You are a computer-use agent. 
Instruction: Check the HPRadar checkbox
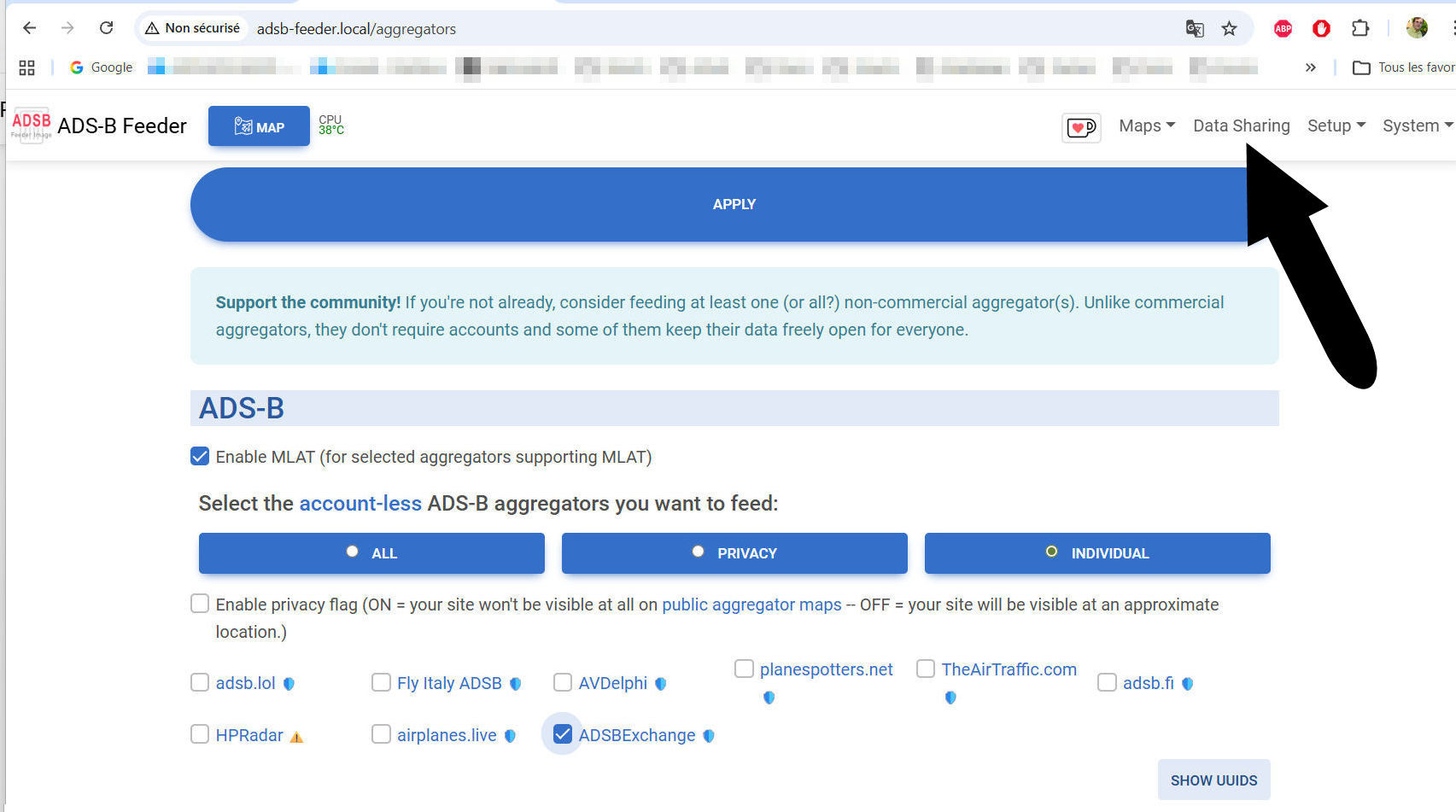coord(200,734)
